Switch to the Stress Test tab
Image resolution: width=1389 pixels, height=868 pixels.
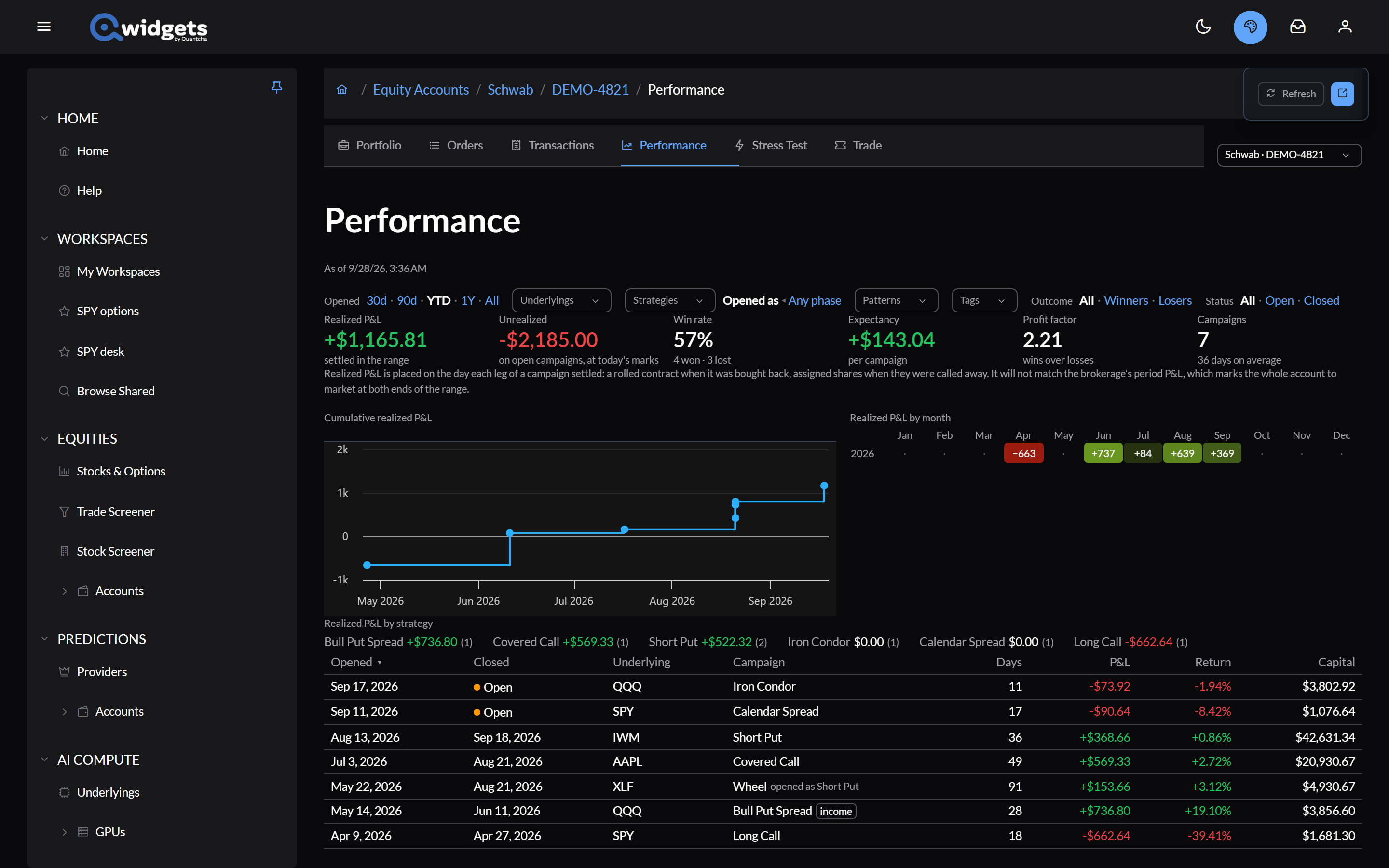pyautogui.click(x=771, y=145)
